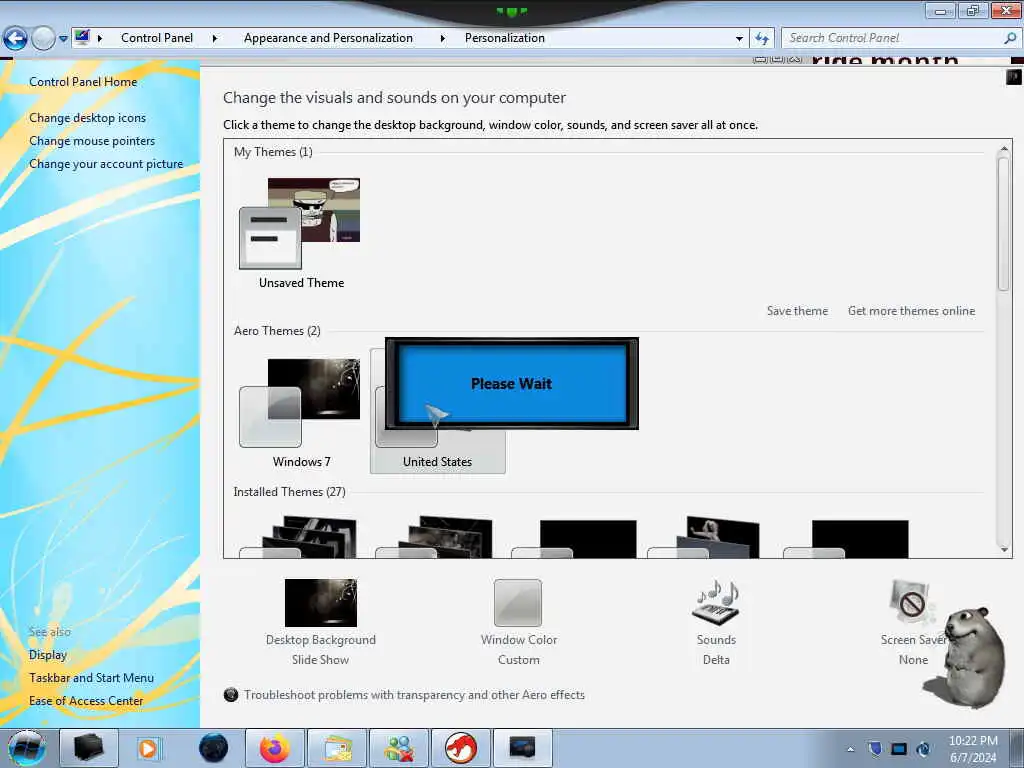Click Get more themes online link
Viewport: 1024px width, 768px height.
click(x=911, y=311)
